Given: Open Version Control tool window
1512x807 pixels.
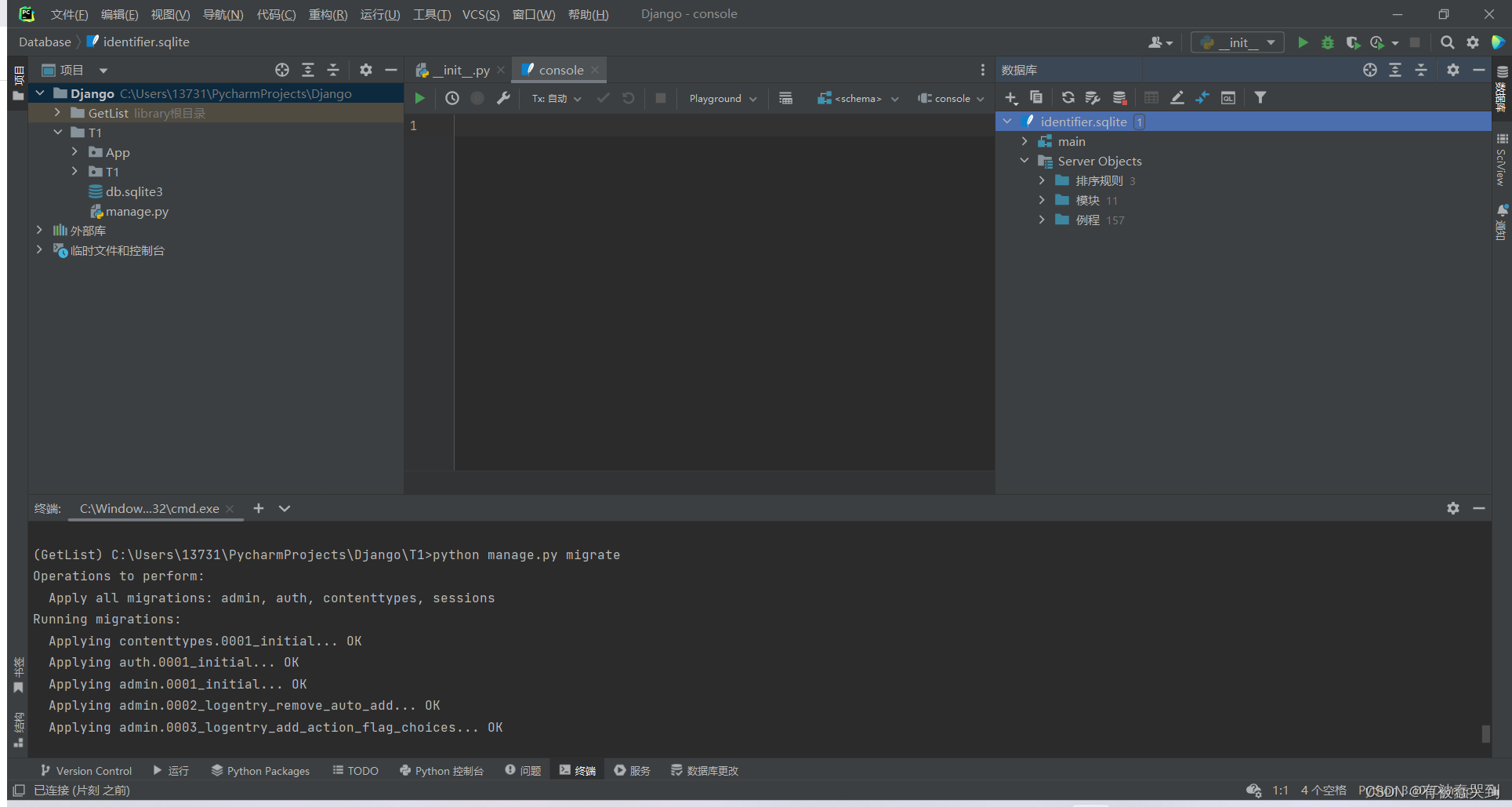Looking at the screenshot, I should click(86, 771).
